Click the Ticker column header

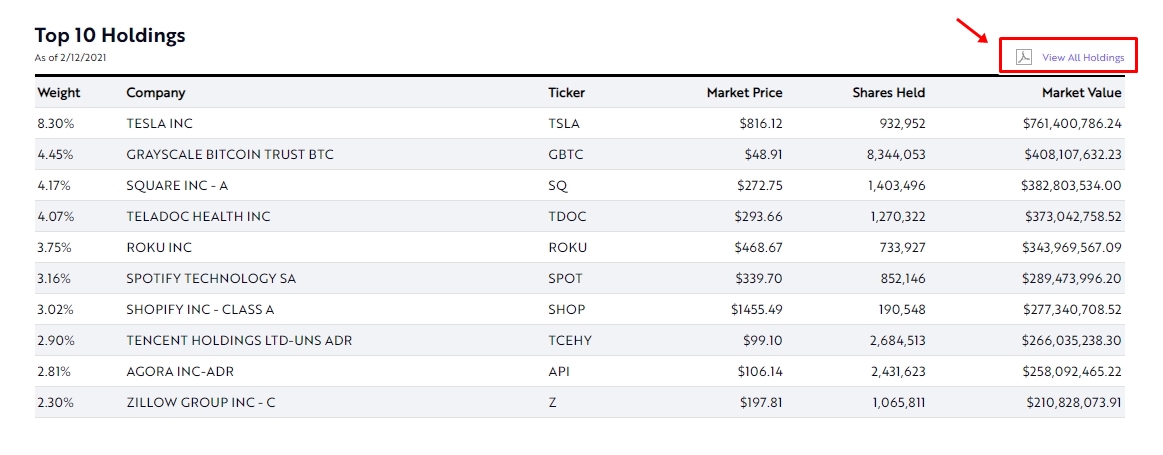click(566, 93)
